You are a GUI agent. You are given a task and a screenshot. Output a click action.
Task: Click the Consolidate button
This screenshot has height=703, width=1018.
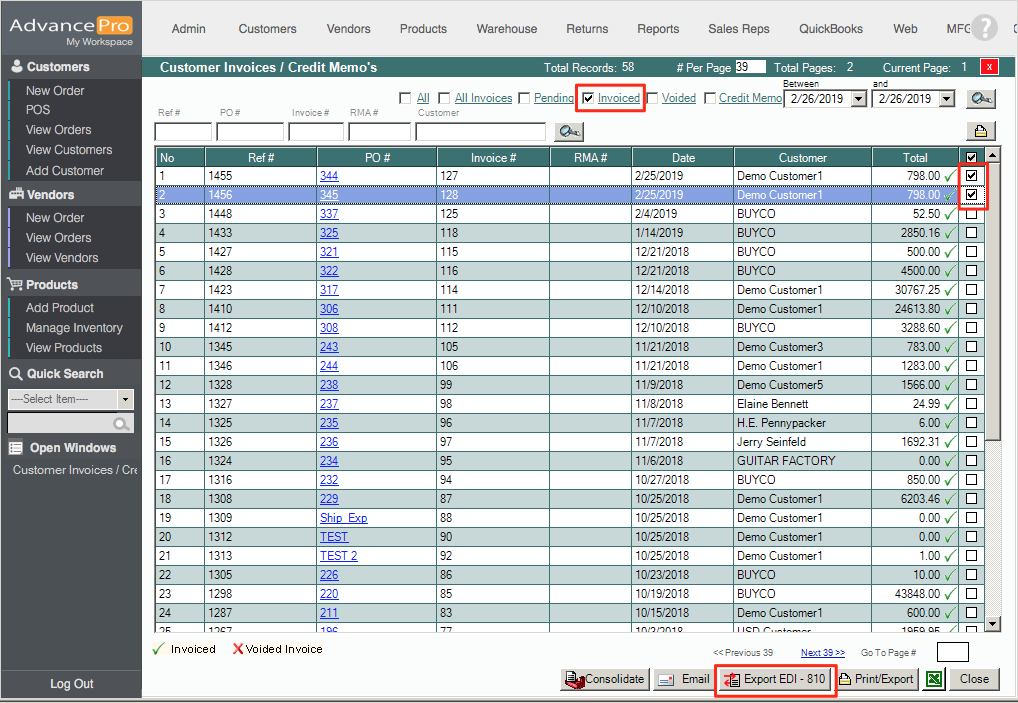point(605,679)
